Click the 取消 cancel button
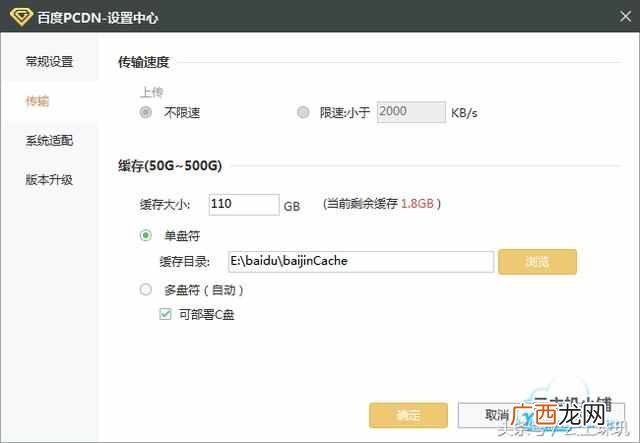640x443 pixels. coord(497,415)
